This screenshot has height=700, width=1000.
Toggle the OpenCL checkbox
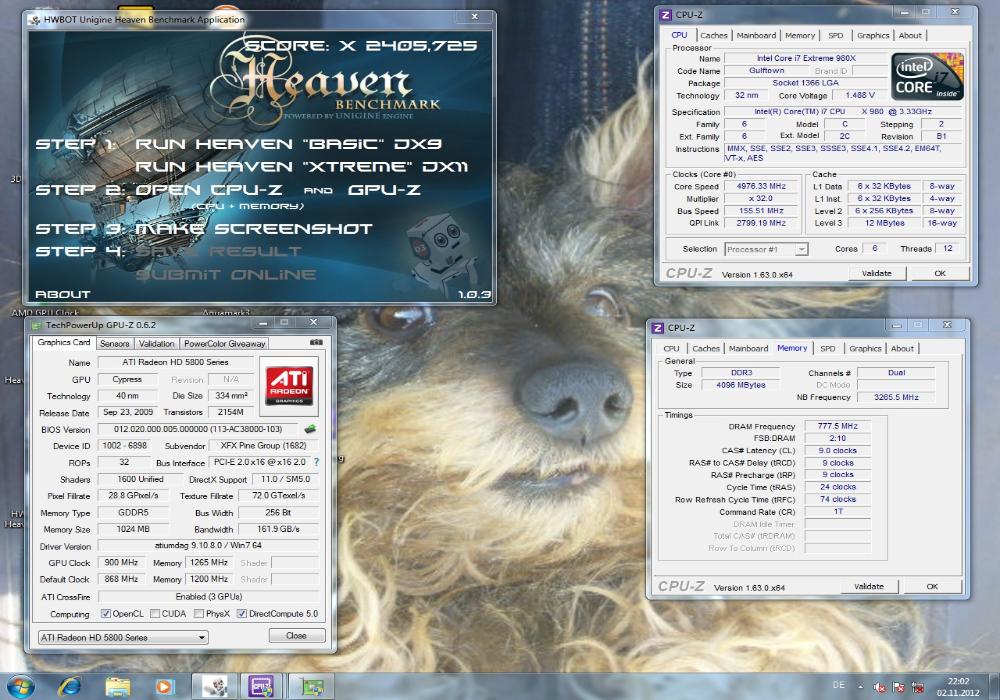point(105,614)
